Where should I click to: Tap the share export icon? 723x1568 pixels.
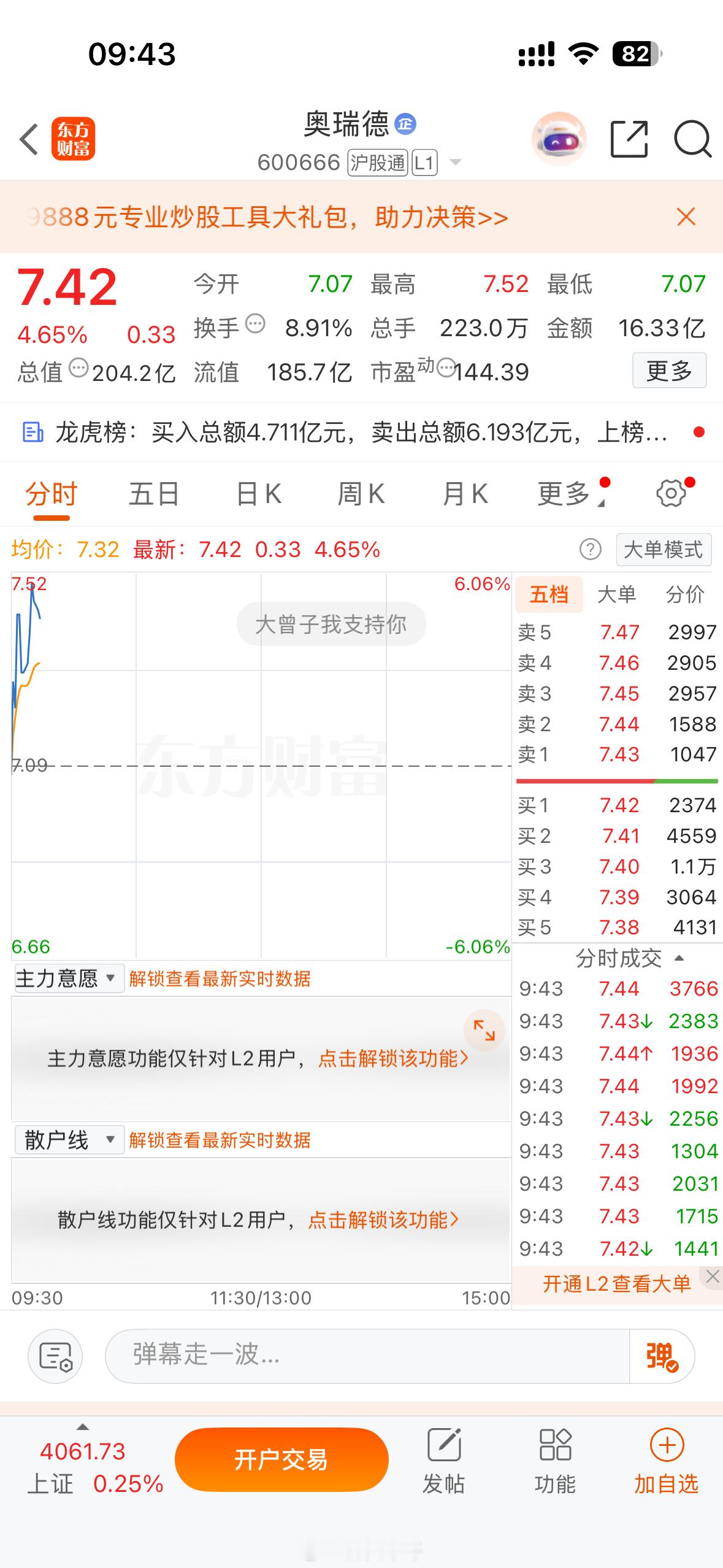coord(629,139)
